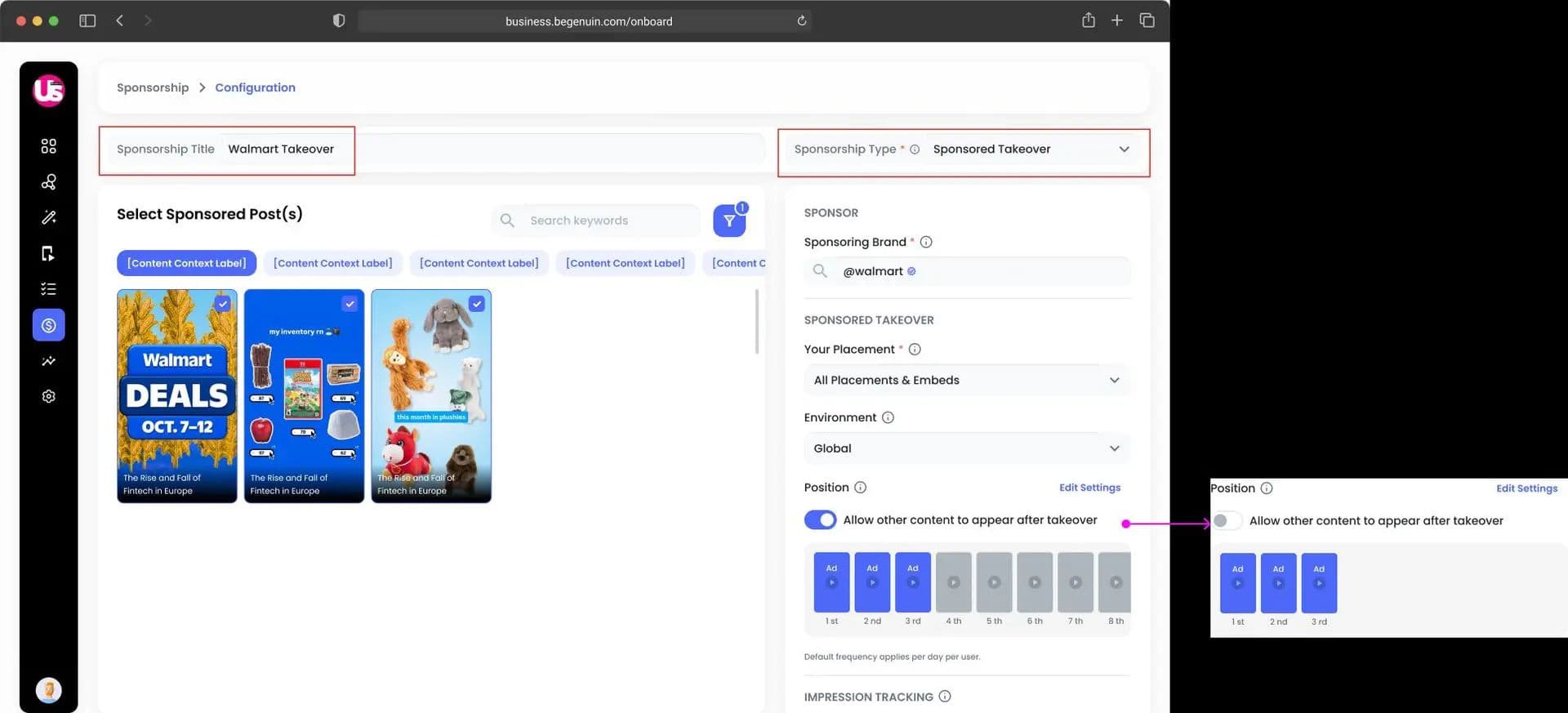
Task: Uncheck the Walmart Deals post checkbox
Action: click(x=223, y=304)
